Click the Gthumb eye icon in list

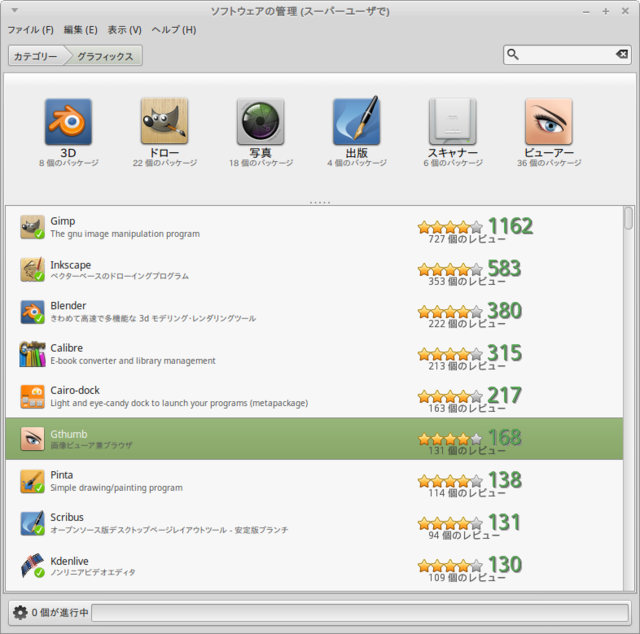pos(32,439)
